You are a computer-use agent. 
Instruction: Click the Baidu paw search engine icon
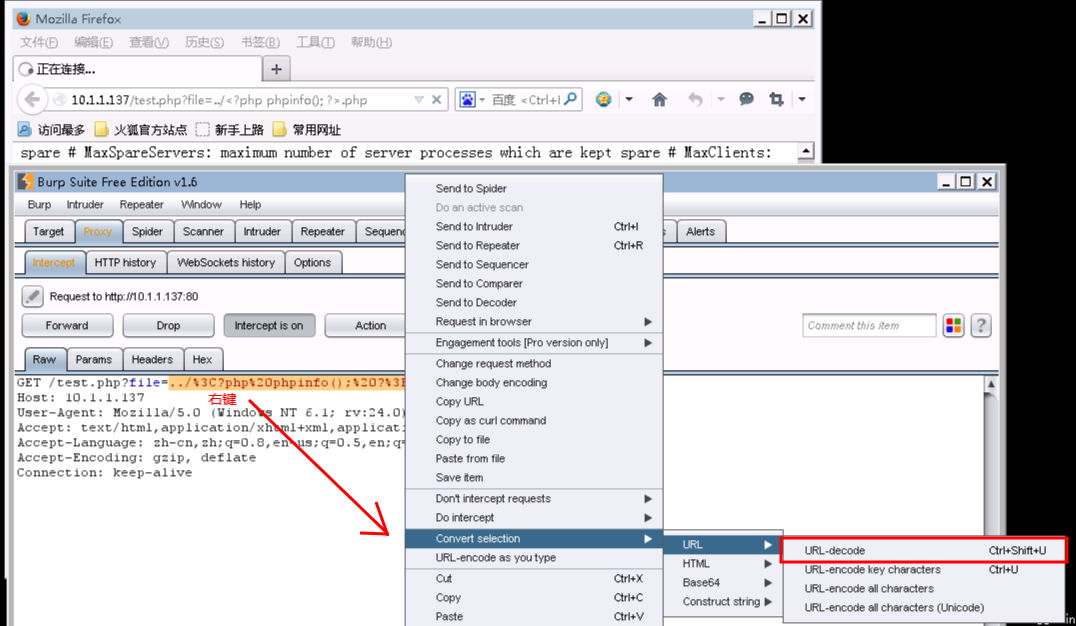pos(467,100)
